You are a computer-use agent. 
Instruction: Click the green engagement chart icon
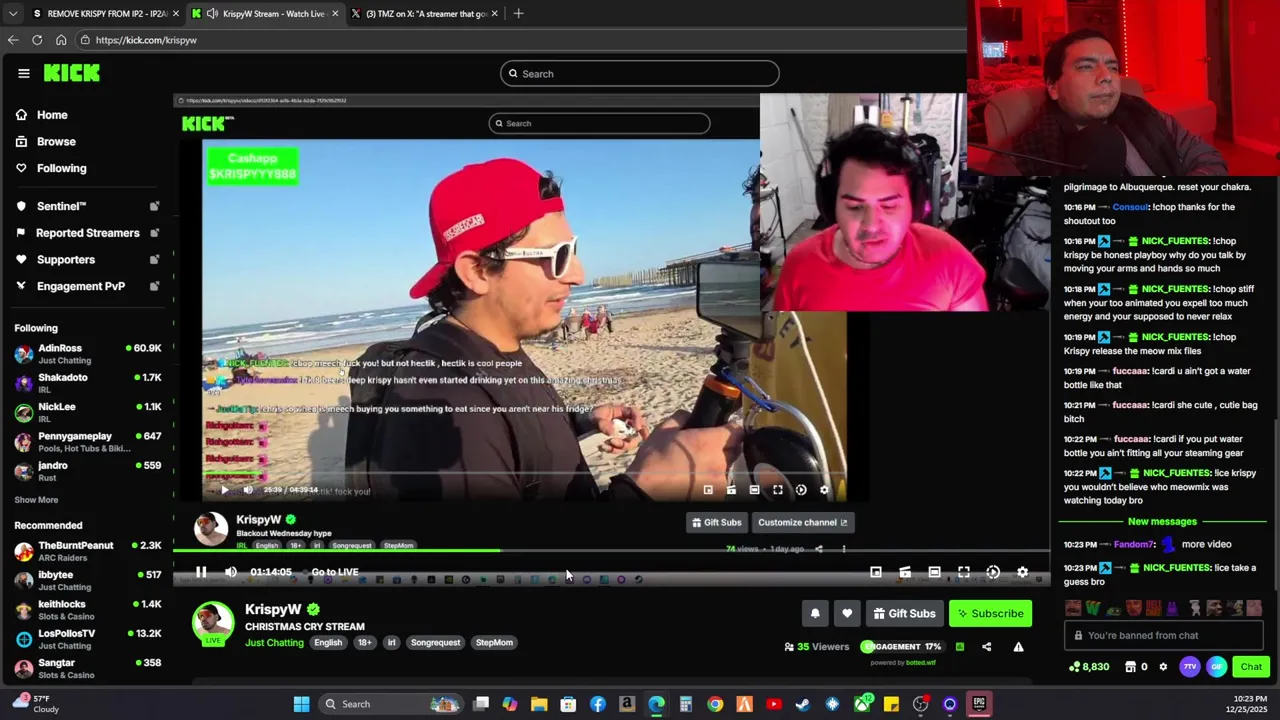coord(959,647)
